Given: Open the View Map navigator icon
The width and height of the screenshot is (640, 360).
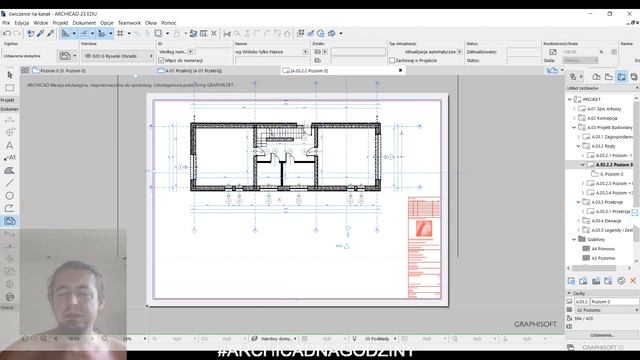Looking at the screenshot, I should (609, 76).
